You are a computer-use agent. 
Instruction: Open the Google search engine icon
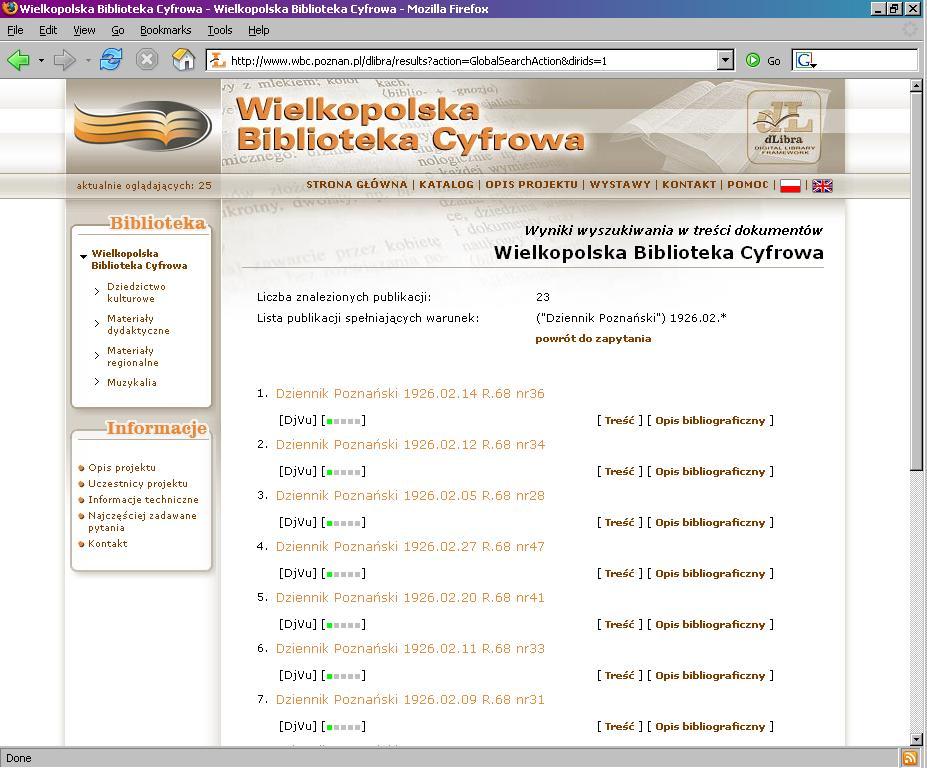pos(805,60)
